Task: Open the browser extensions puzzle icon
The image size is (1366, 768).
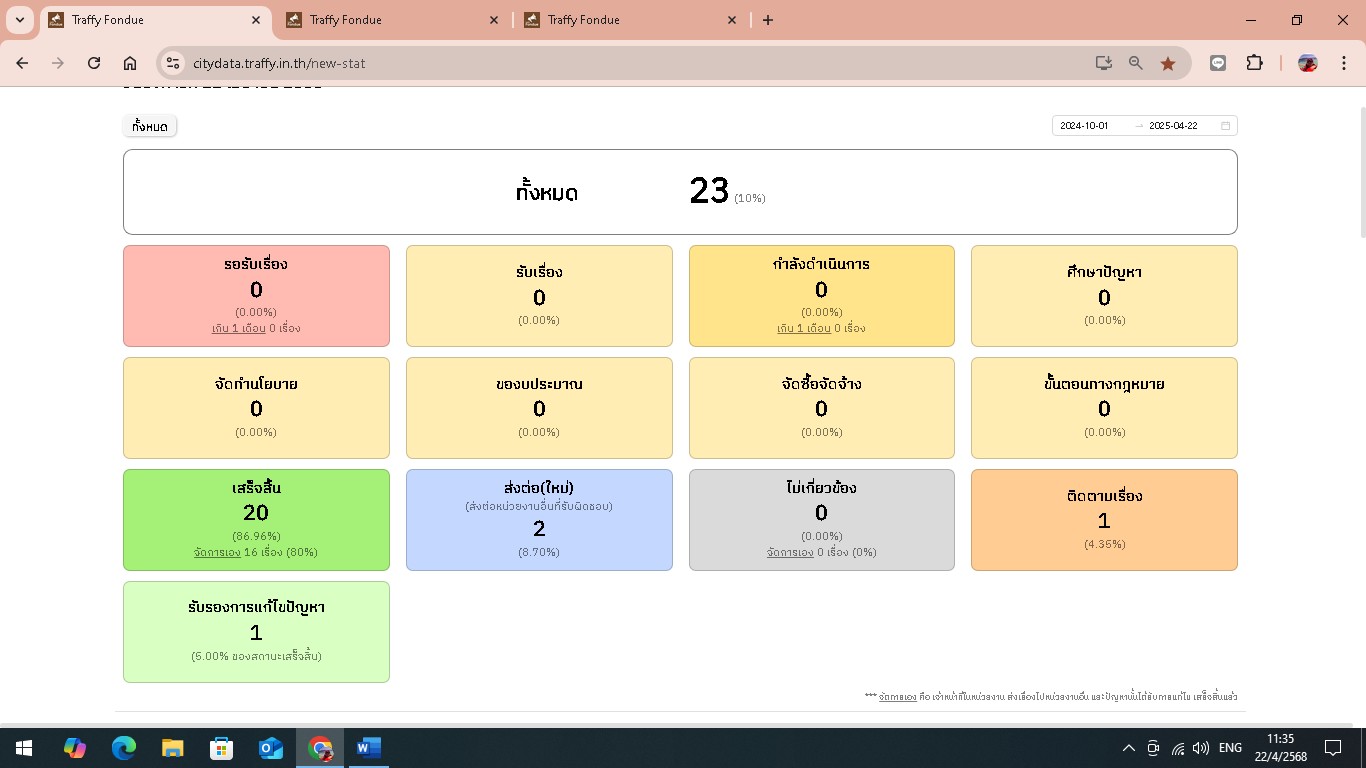Action: [1254, 63]
